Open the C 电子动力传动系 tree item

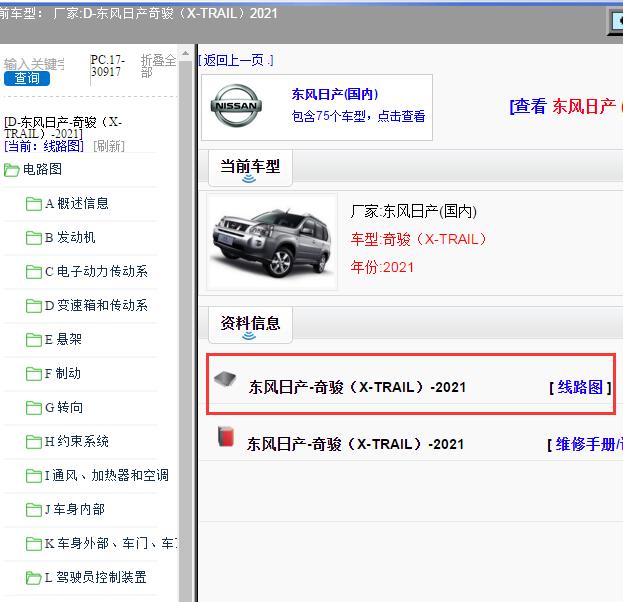click(x=96, y=271)
